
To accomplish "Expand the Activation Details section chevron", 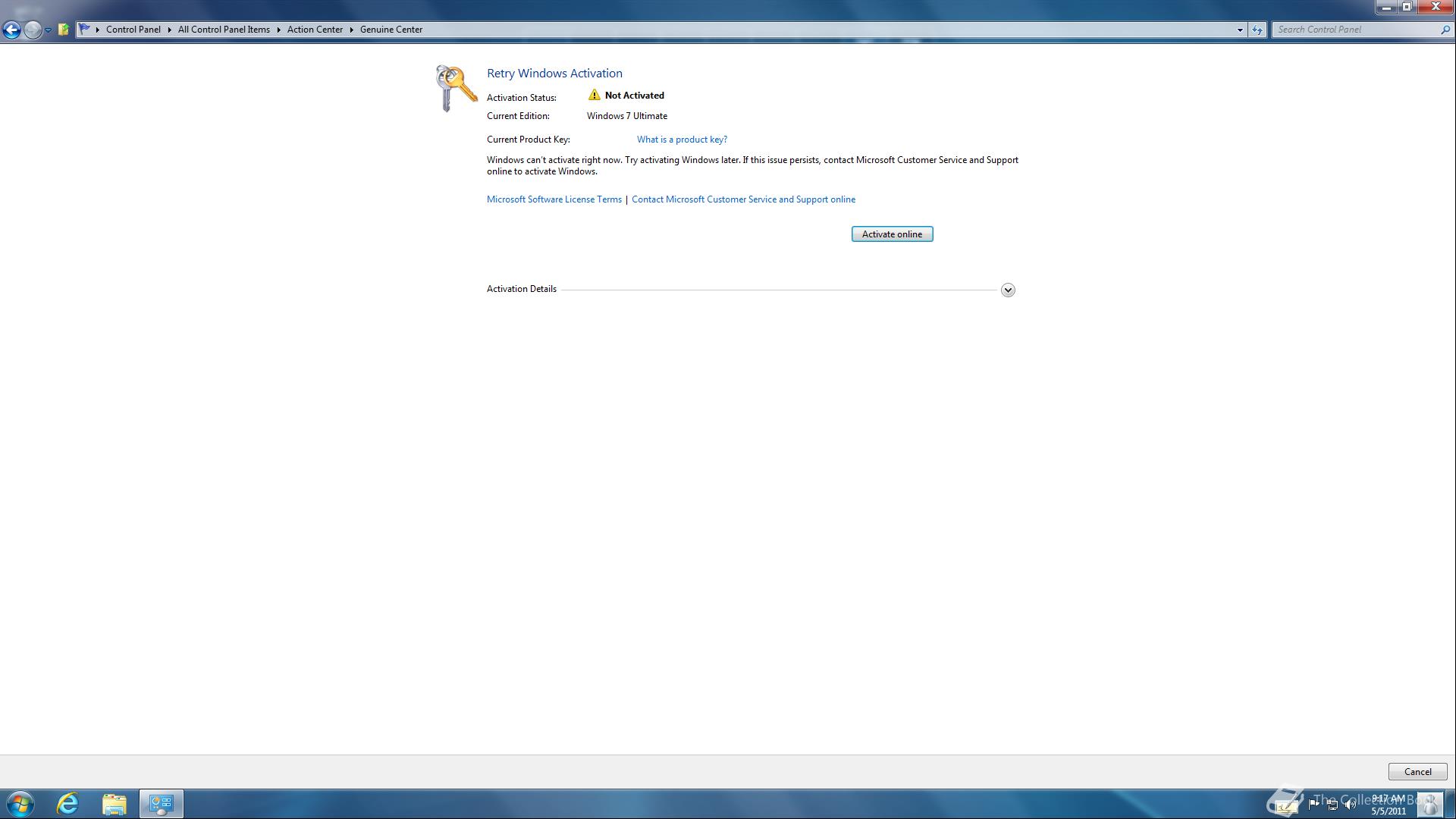I will click(1008, 290).
